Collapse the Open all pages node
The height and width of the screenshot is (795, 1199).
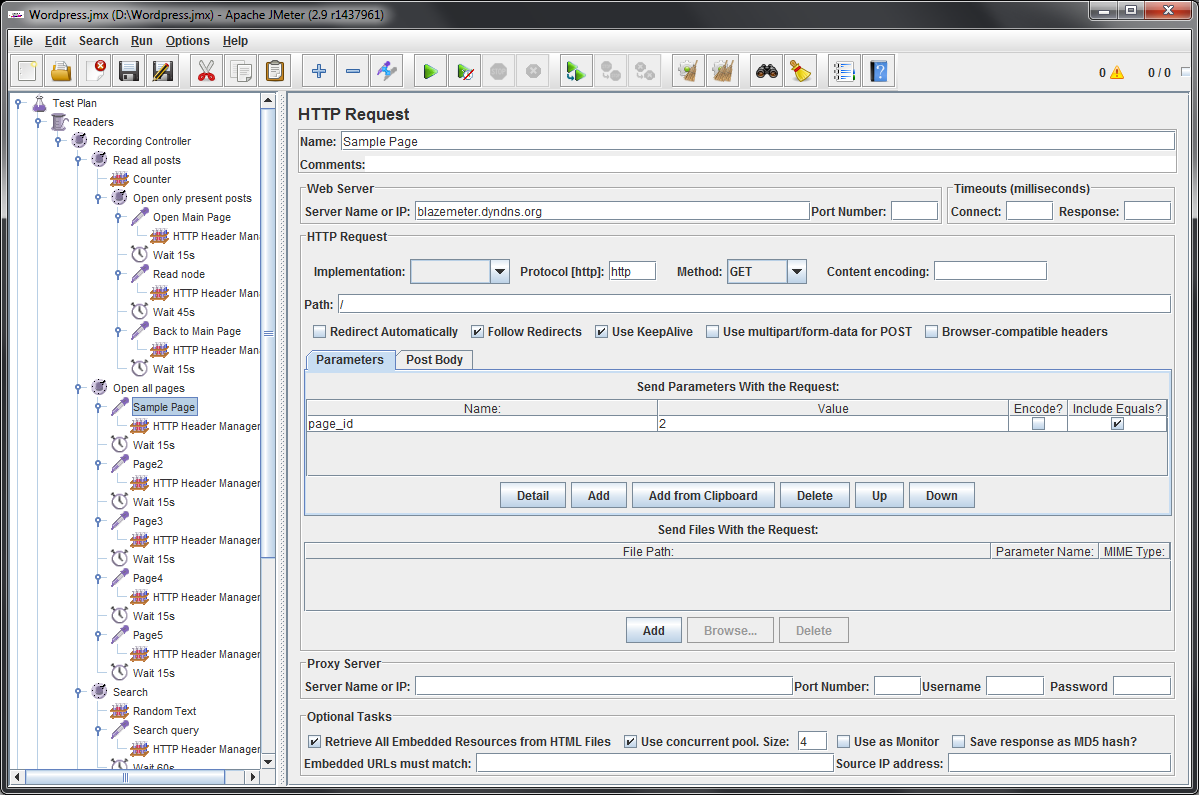pos(78,388)
